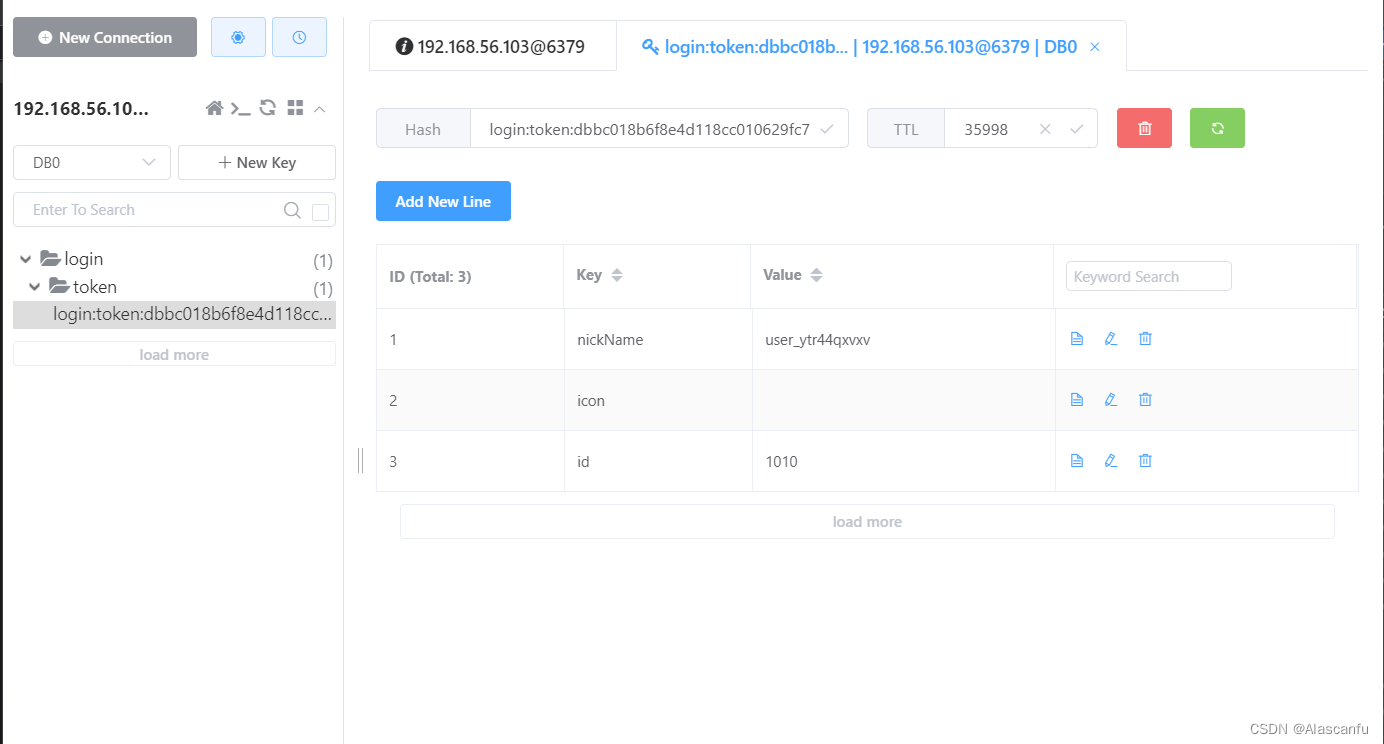
Task: Delete the key with red trash button
Action: click(x=1144, y=128)
